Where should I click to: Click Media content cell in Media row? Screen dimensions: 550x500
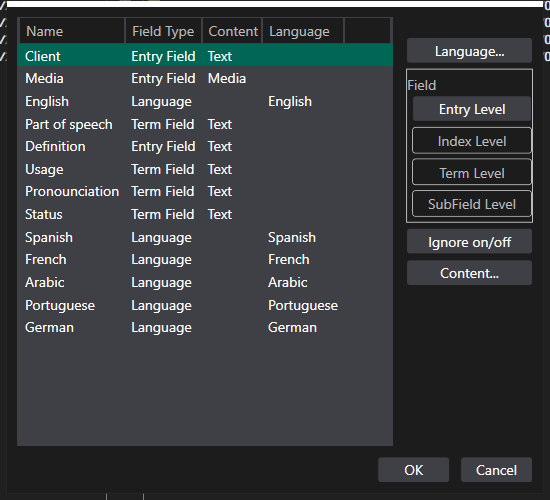pos(227,79)
